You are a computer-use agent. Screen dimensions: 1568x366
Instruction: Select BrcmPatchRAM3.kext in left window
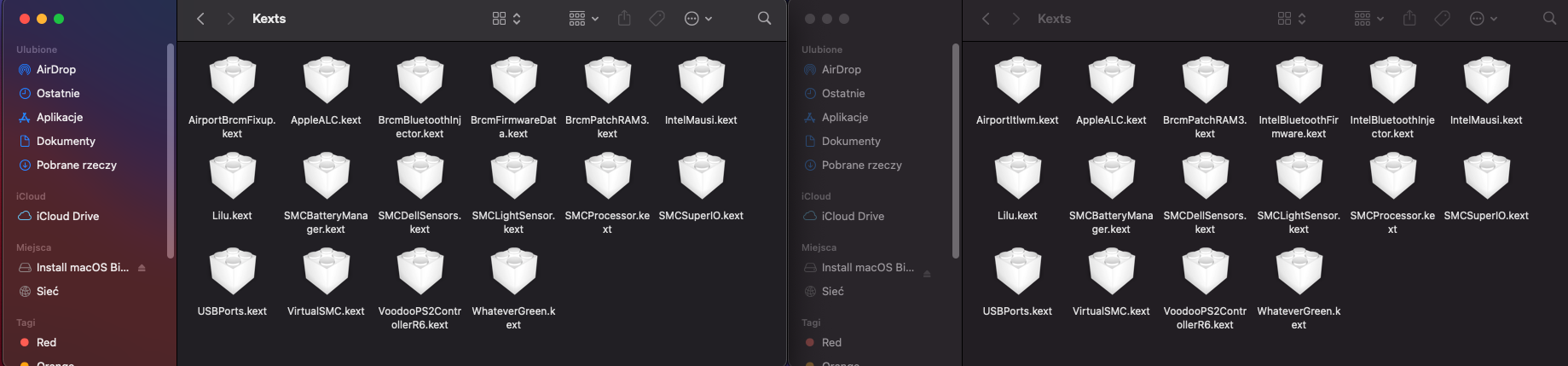(607, 96)
